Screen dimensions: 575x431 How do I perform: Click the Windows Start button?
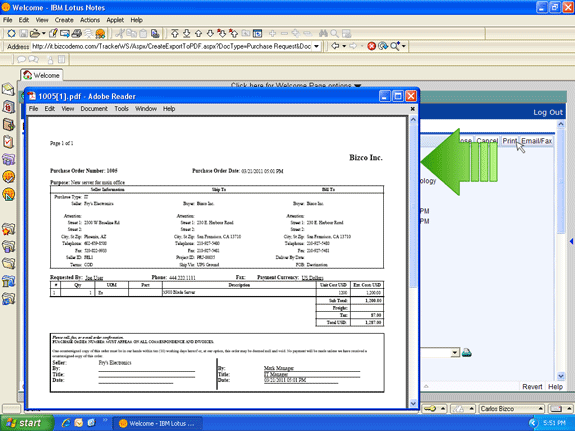click(26, 423)
